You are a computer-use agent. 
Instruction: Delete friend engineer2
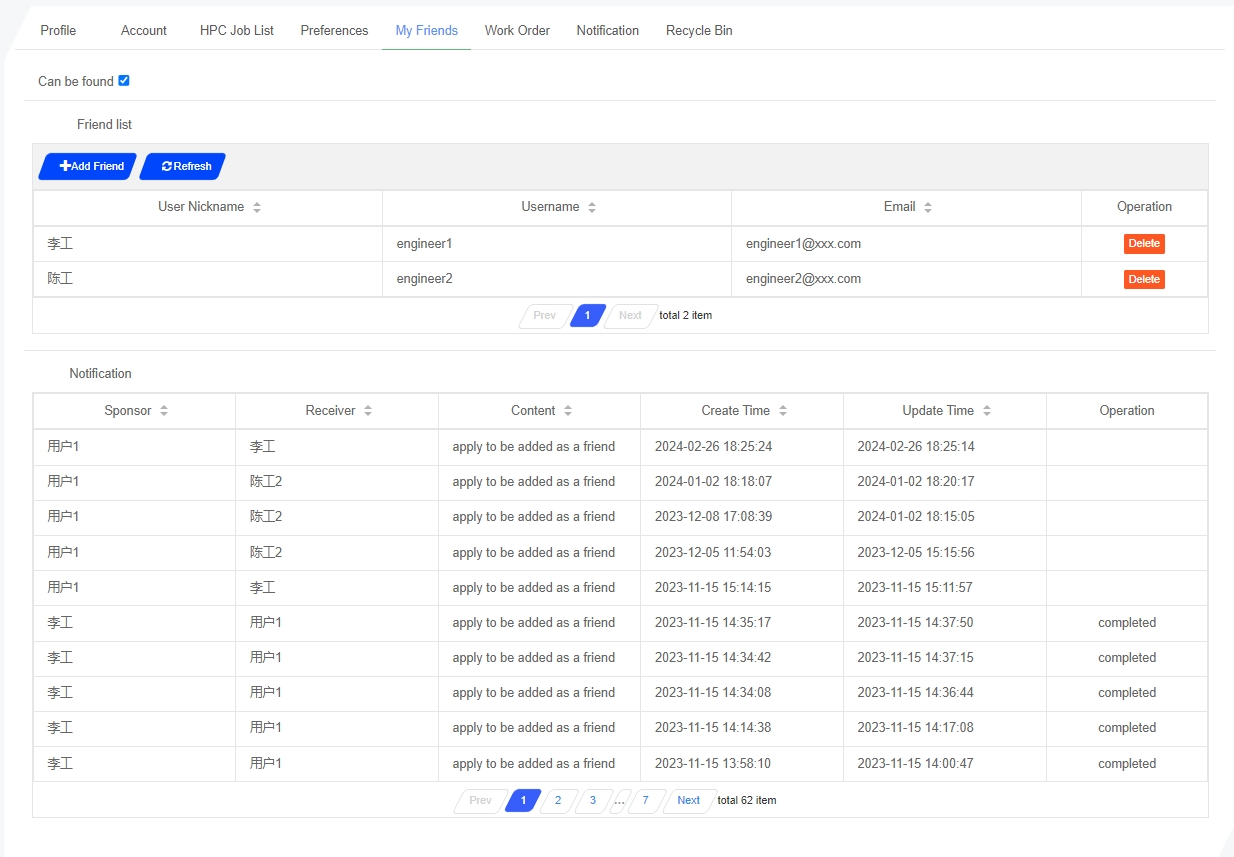(x=1144, y=279)
